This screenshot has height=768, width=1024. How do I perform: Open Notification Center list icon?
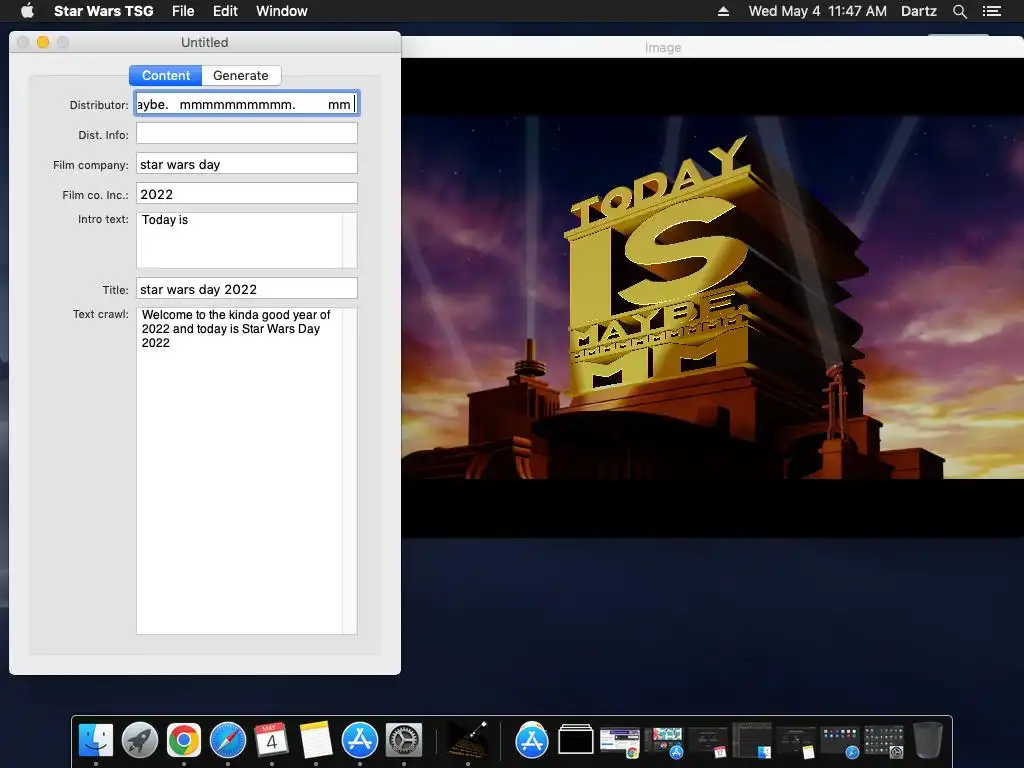click(992, 11)
